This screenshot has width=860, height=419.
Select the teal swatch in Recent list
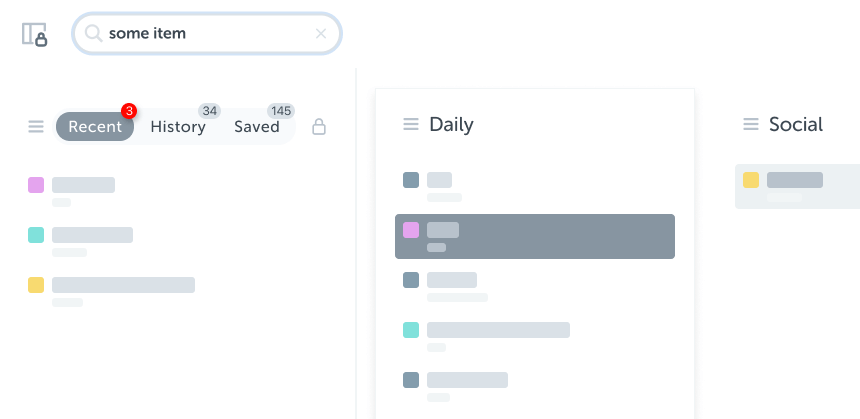[x=36, y=235]
